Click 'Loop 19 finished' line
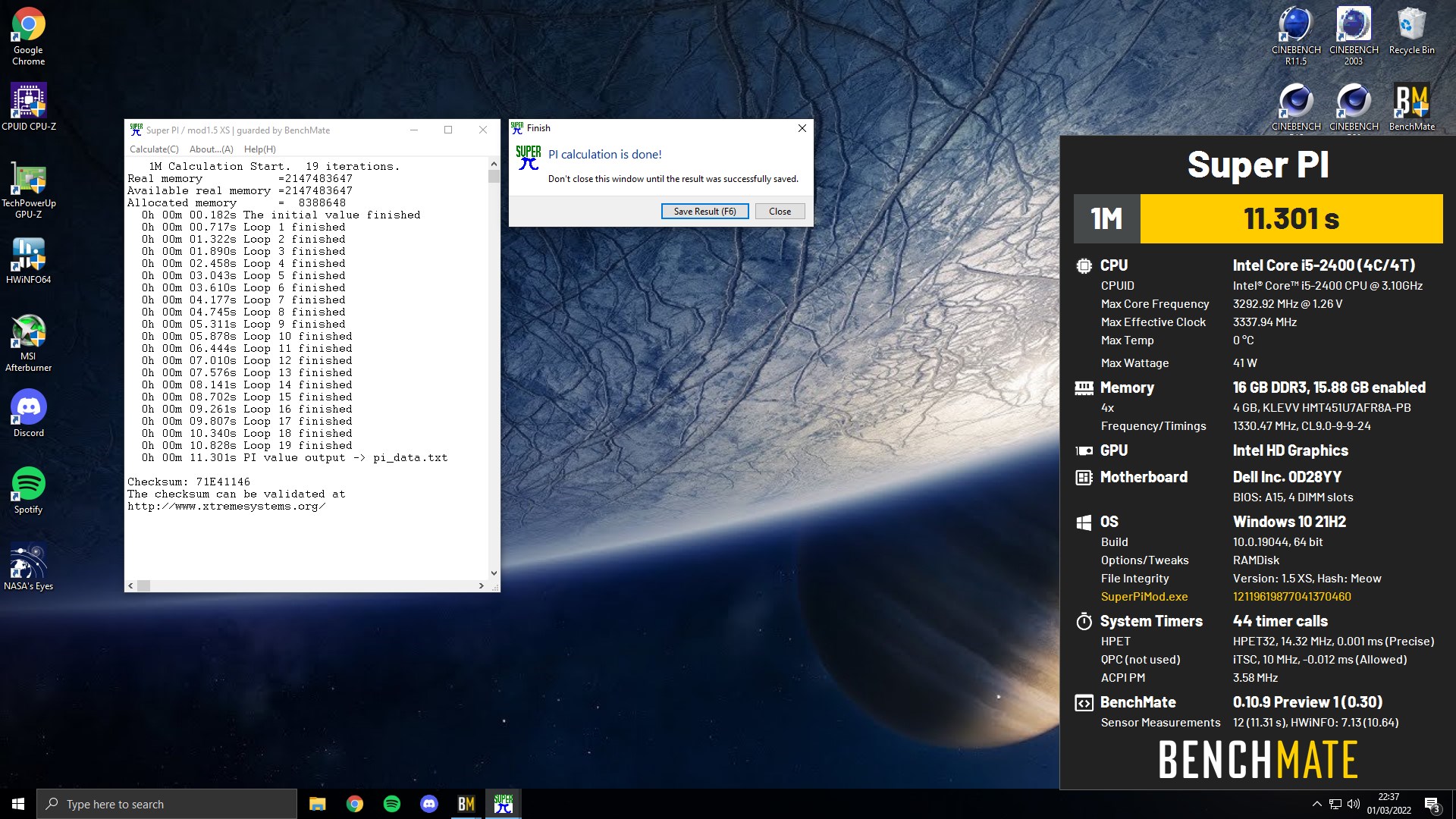The image size is (1456, 819). click(x=246, y=445)
